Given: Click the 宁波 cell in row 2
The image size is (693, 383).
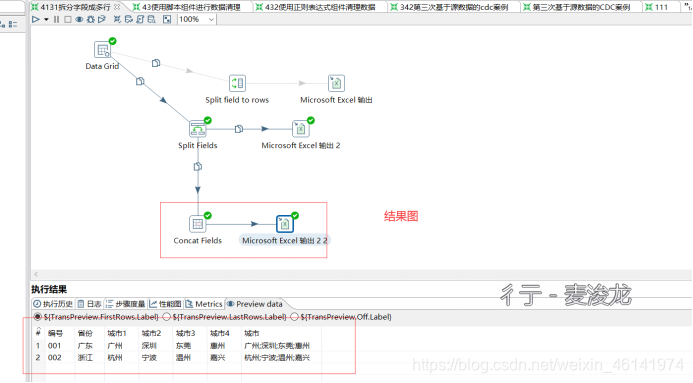Looking at the screenshot, I should click(149, 357).
